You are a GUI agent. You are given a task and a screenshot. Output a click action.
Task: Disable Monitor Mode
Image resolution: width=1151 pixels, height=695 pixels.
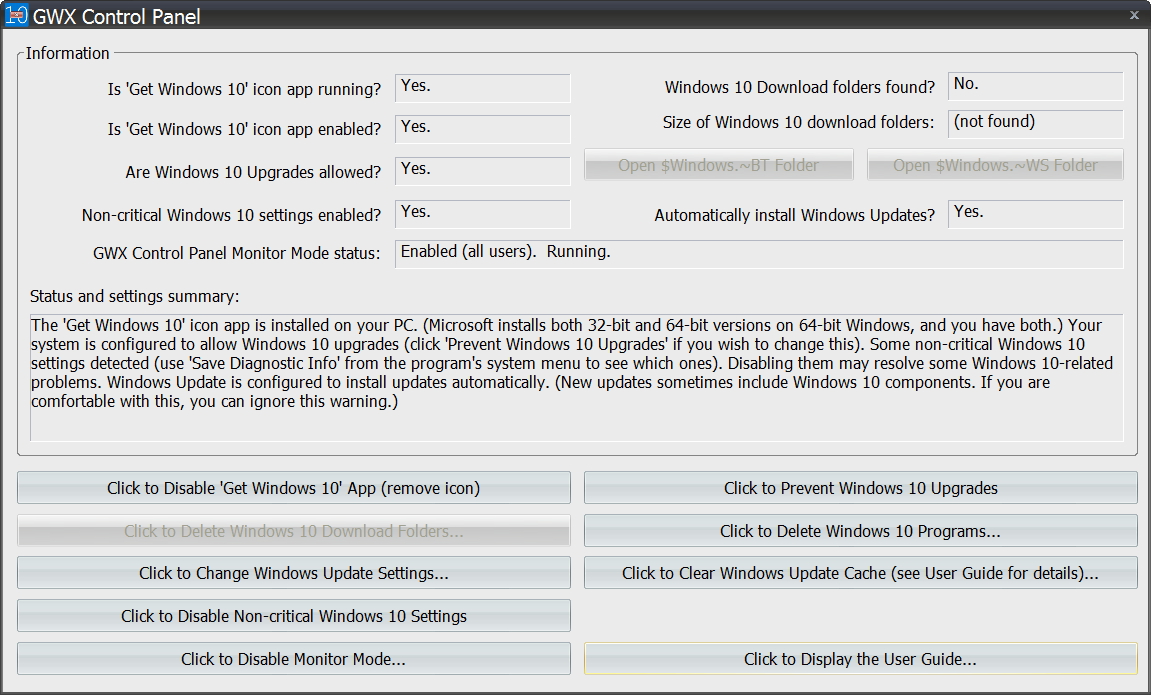click(293, 658)
